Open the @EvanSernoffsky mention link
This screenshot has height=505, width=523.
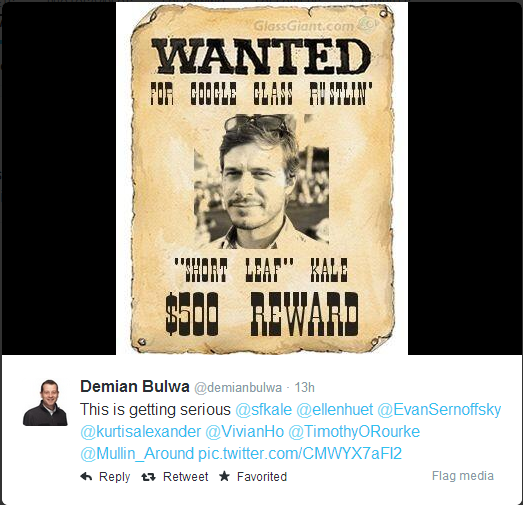[x=439, y=410]
